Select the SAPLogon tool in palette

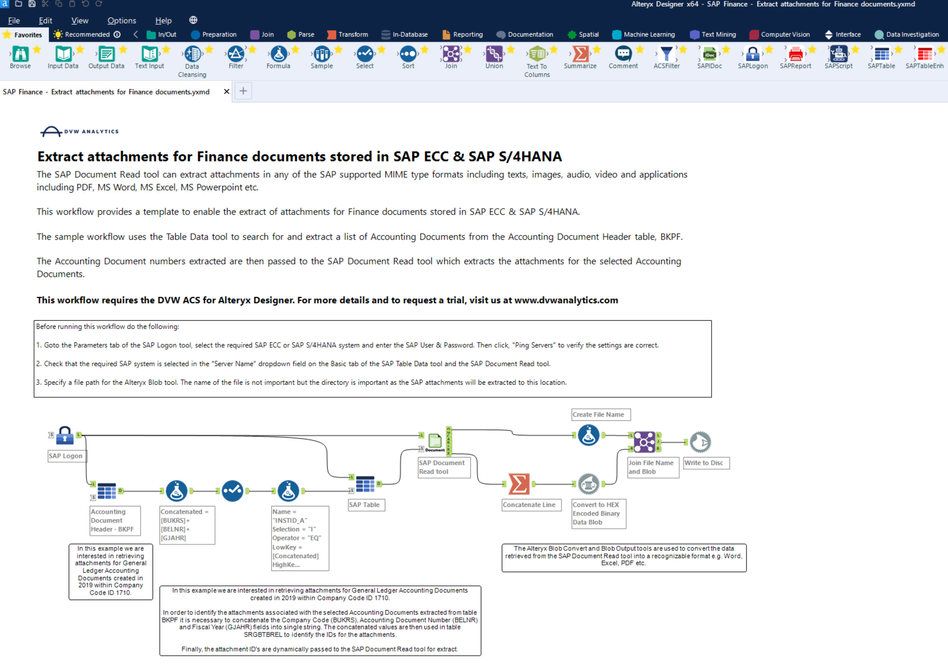coord(753,54)
